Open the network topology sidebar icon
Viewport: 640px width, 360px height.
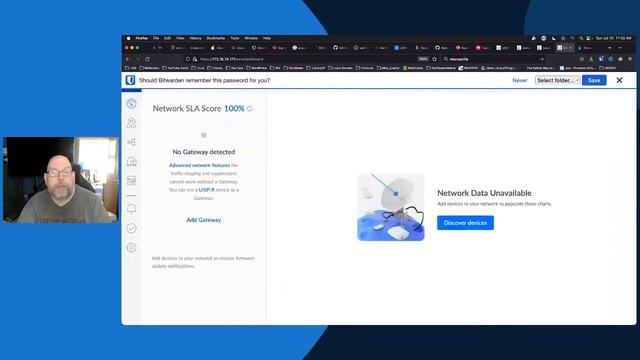(x=131, y=142)
